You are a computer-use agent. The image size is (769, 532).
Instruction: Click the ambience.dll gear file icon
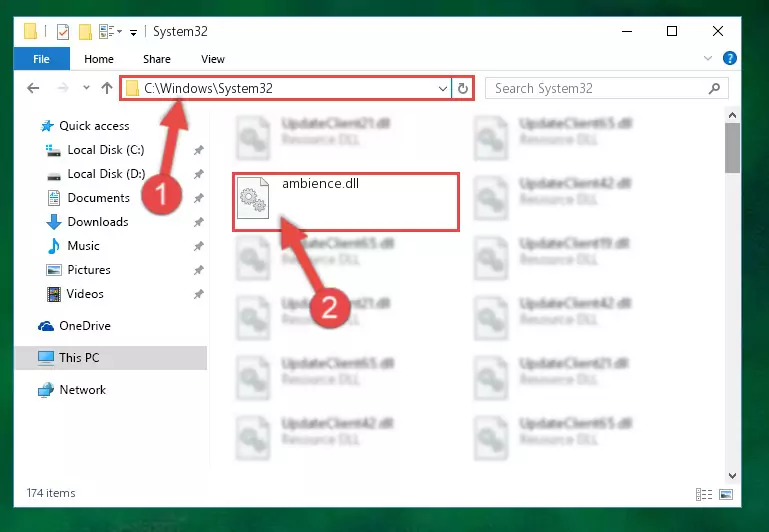(253, 199)
